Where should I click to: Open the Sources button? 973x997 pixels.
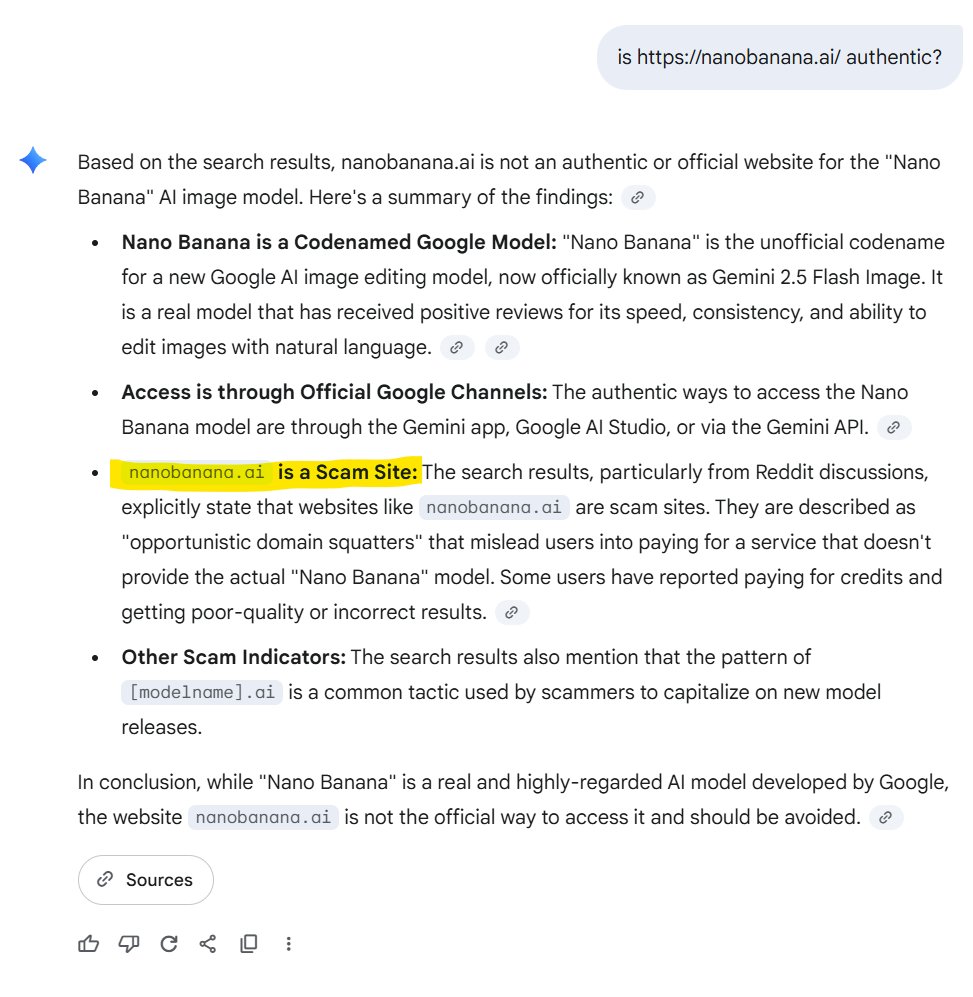146,880
